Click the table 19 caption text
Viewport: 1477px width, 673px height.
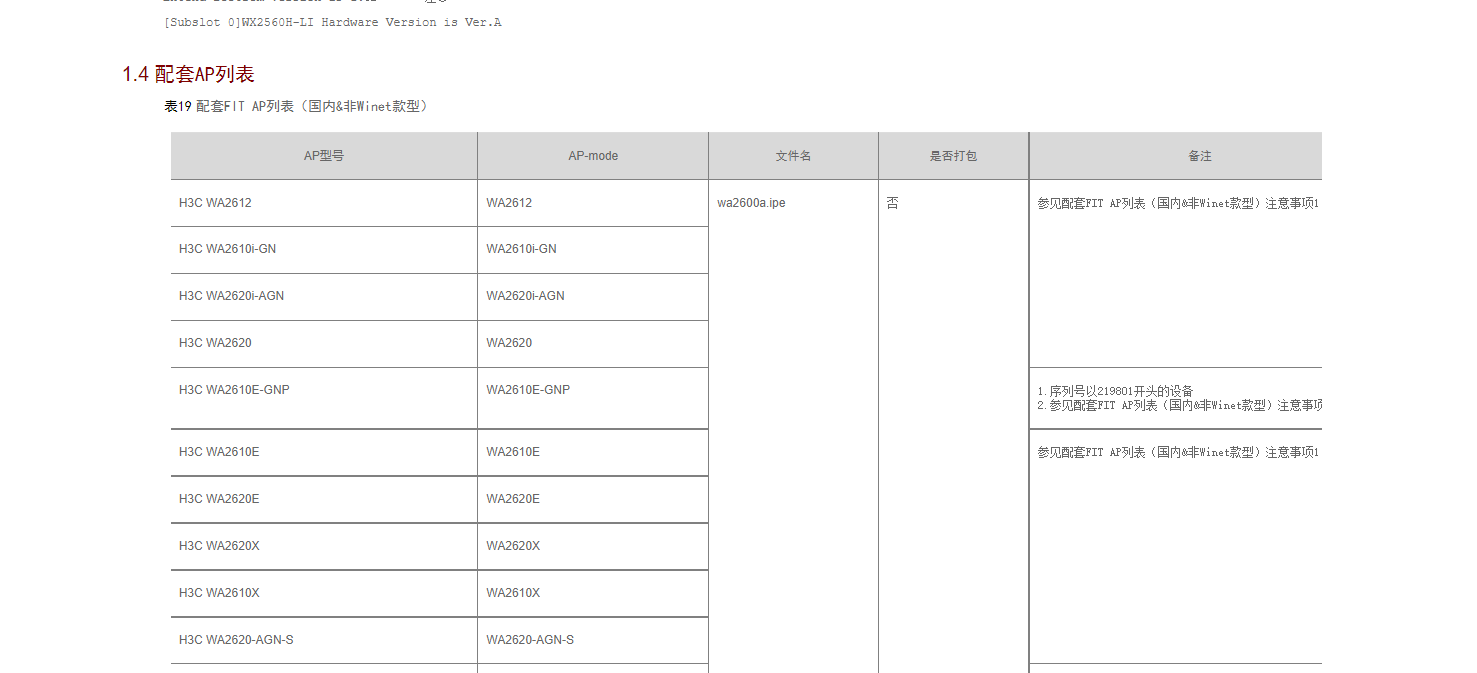[x=298, y=106]
